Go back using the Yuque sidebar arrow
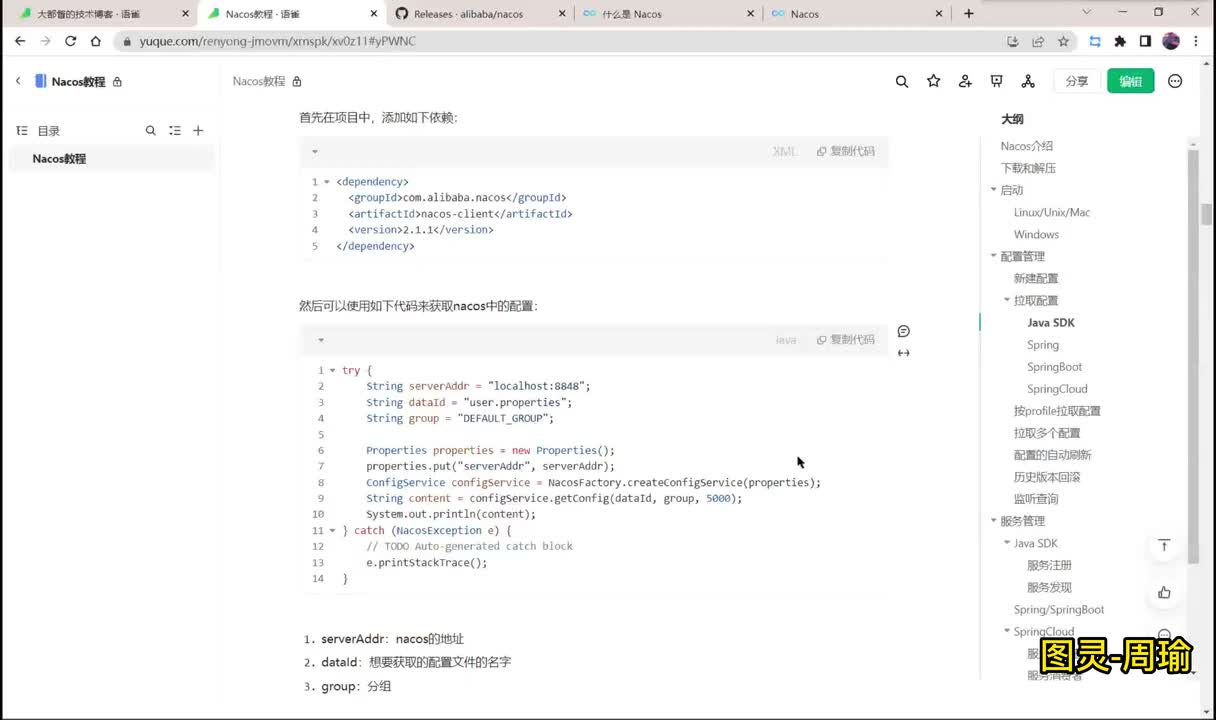The height and width of the screenshot is (720, 1216). click(18, 81)
